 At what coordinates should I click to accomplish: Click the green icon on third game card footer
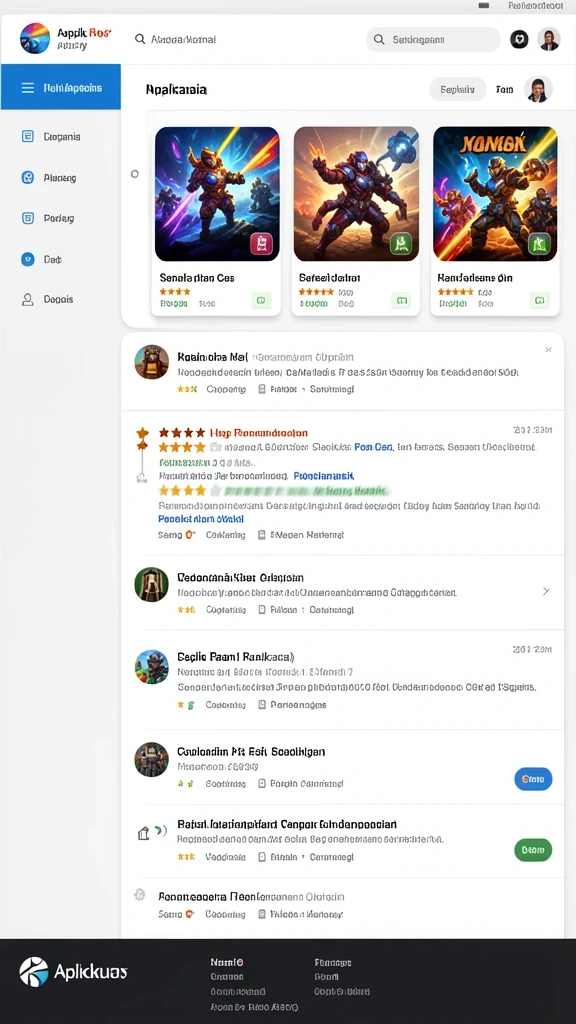click(539, 300)
